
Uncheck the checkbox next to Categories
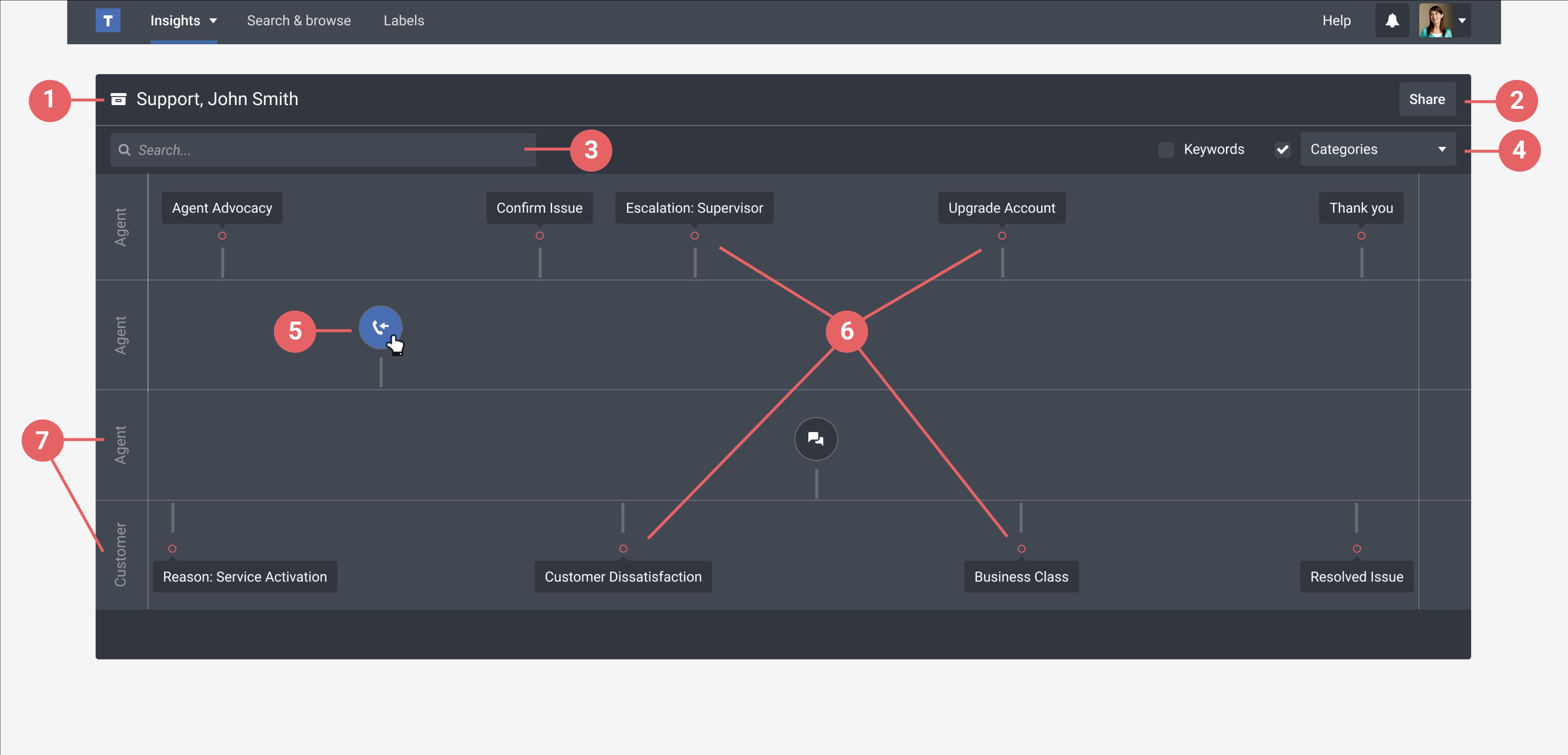tap(1281, 149)
